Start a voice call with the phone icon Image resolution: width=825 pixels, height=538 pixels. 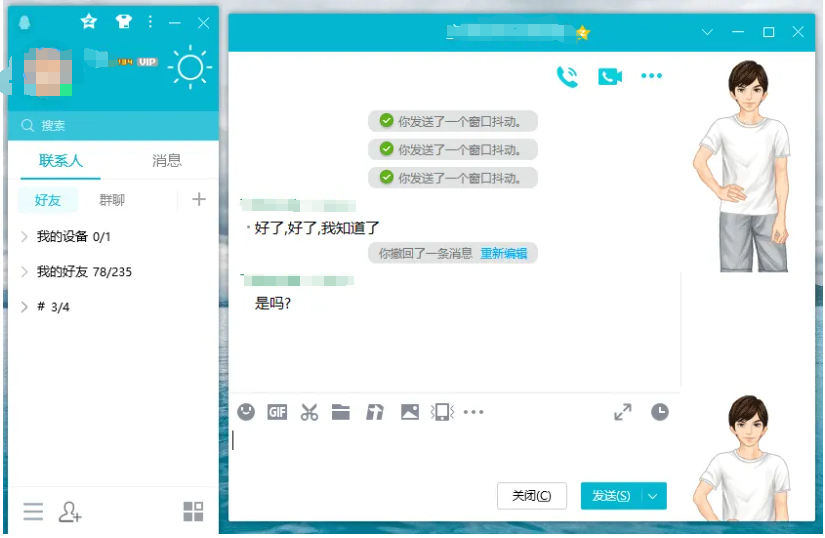567,77
